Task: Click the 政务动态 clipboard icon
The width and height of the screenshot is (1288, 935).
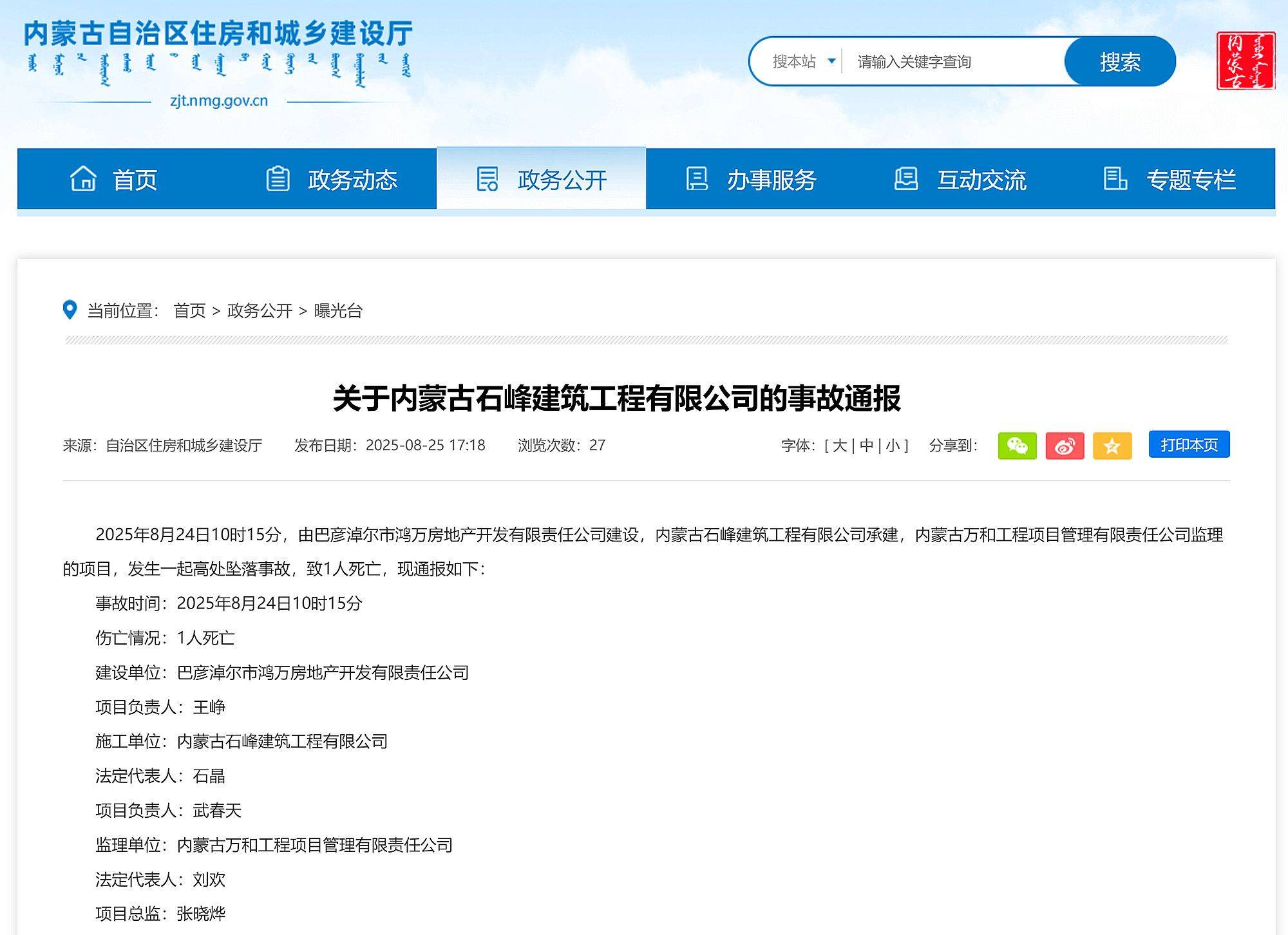Action: pos(279,180)
